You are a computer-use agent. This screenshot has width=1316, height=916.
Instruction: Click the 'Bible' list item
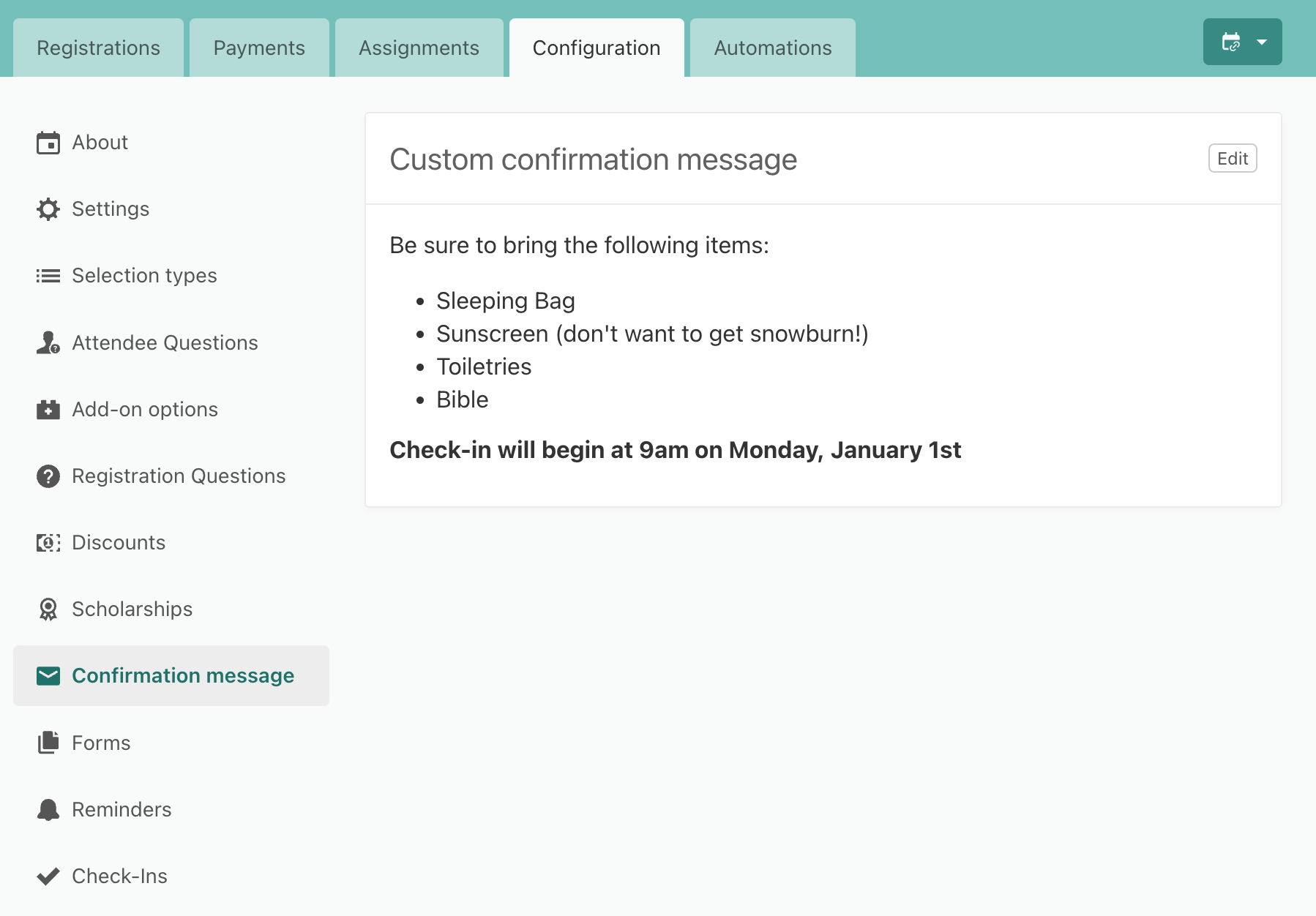[x=463, y=399]
